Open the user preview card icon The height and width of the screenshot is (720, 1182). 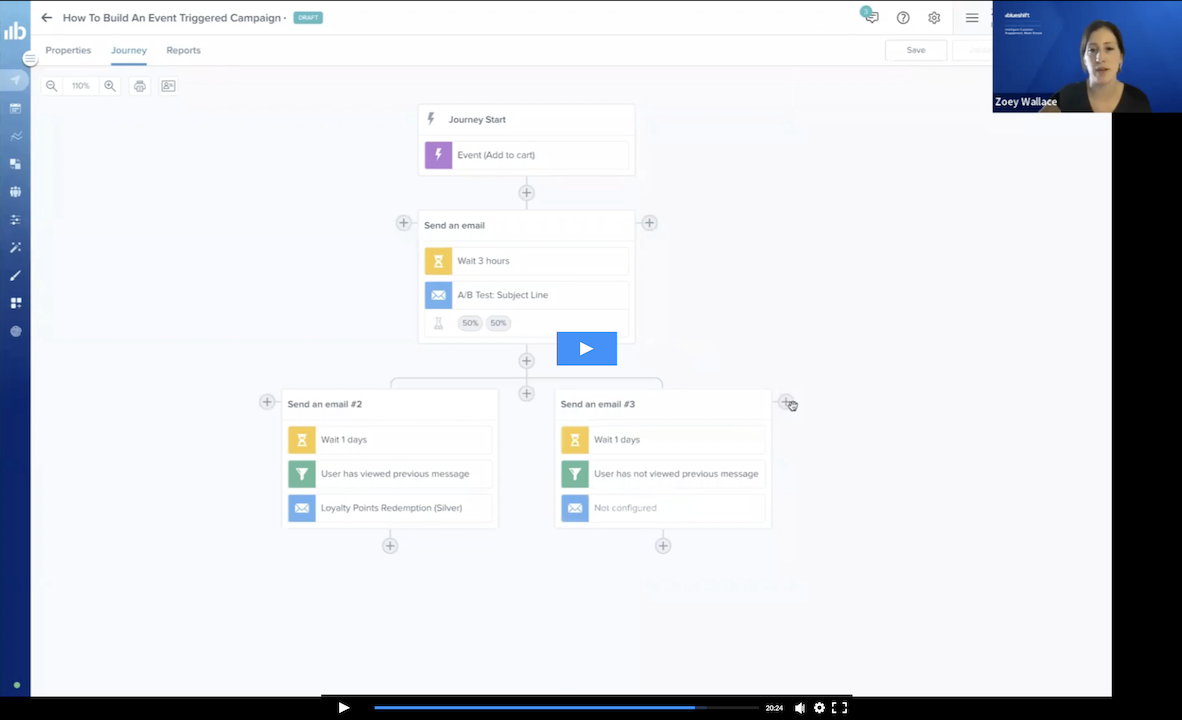coord(168,86)
